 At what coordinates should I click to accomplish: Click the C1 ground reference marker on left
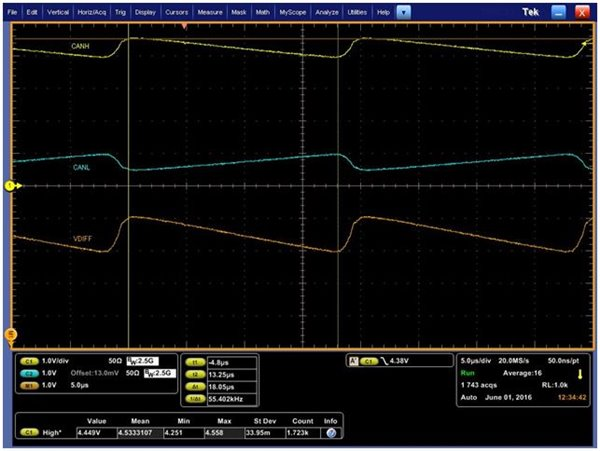point(10,186)
